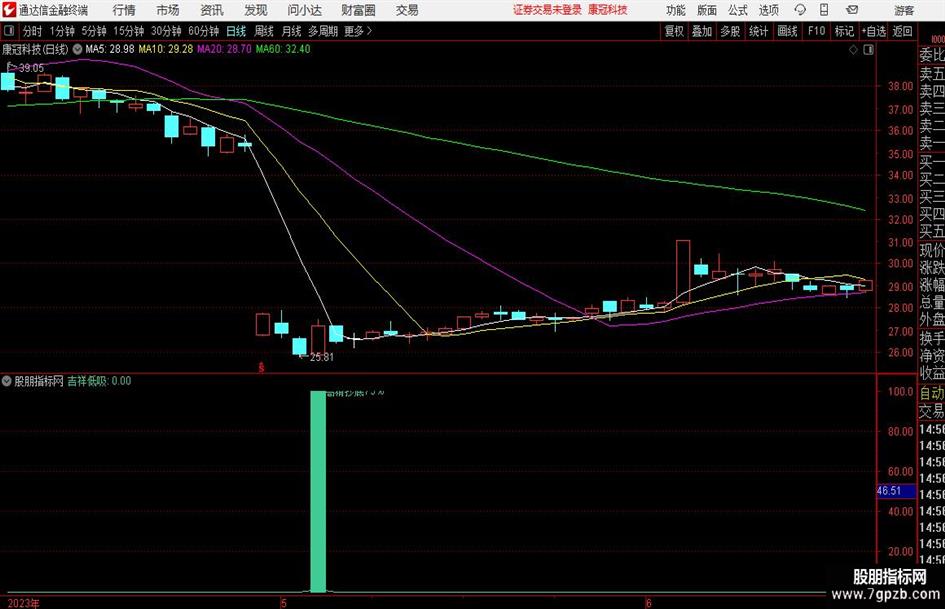
Task: Open the 选项 menu
Action: click(768, 10)
